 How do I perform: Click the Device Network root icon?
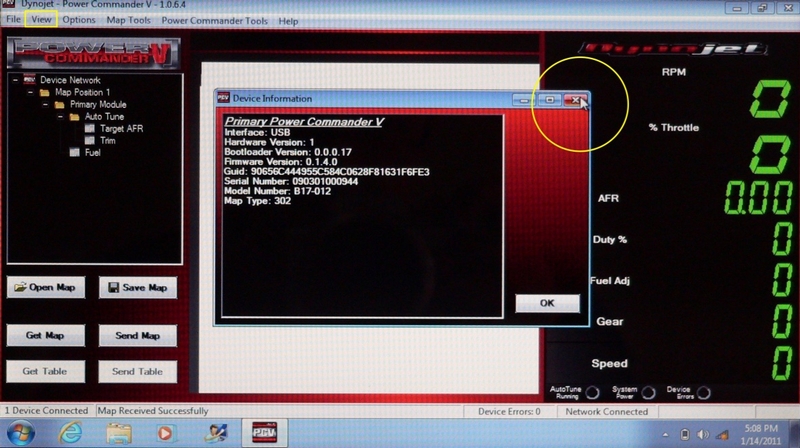point(30,80)
